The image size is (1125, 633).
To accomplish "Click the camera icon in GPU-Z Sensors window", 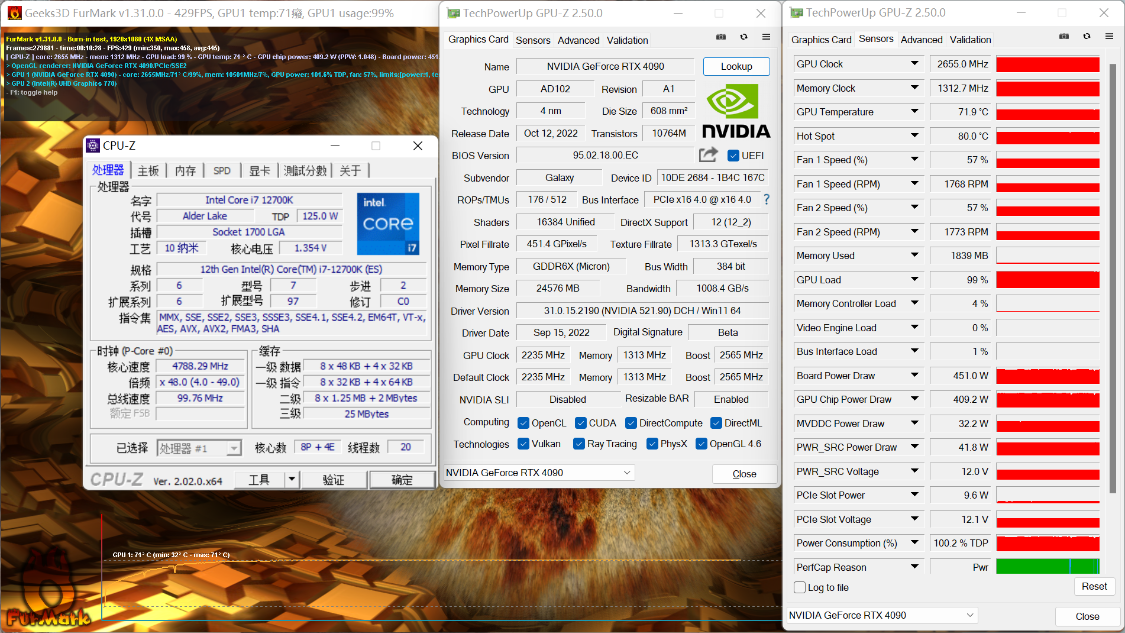I will pos(1064,37).
